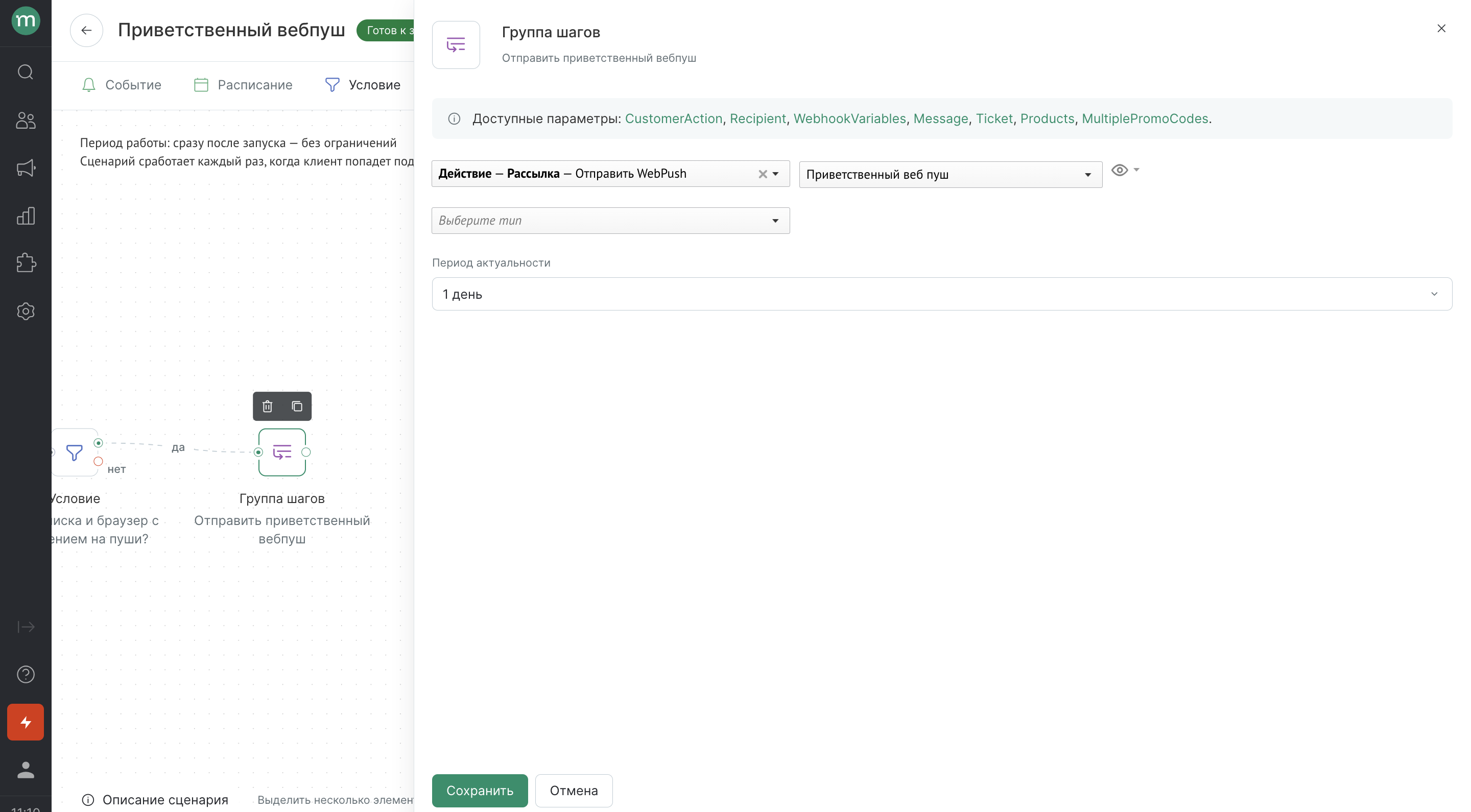Select the Группа шагов node on canvas

(282, 452)
